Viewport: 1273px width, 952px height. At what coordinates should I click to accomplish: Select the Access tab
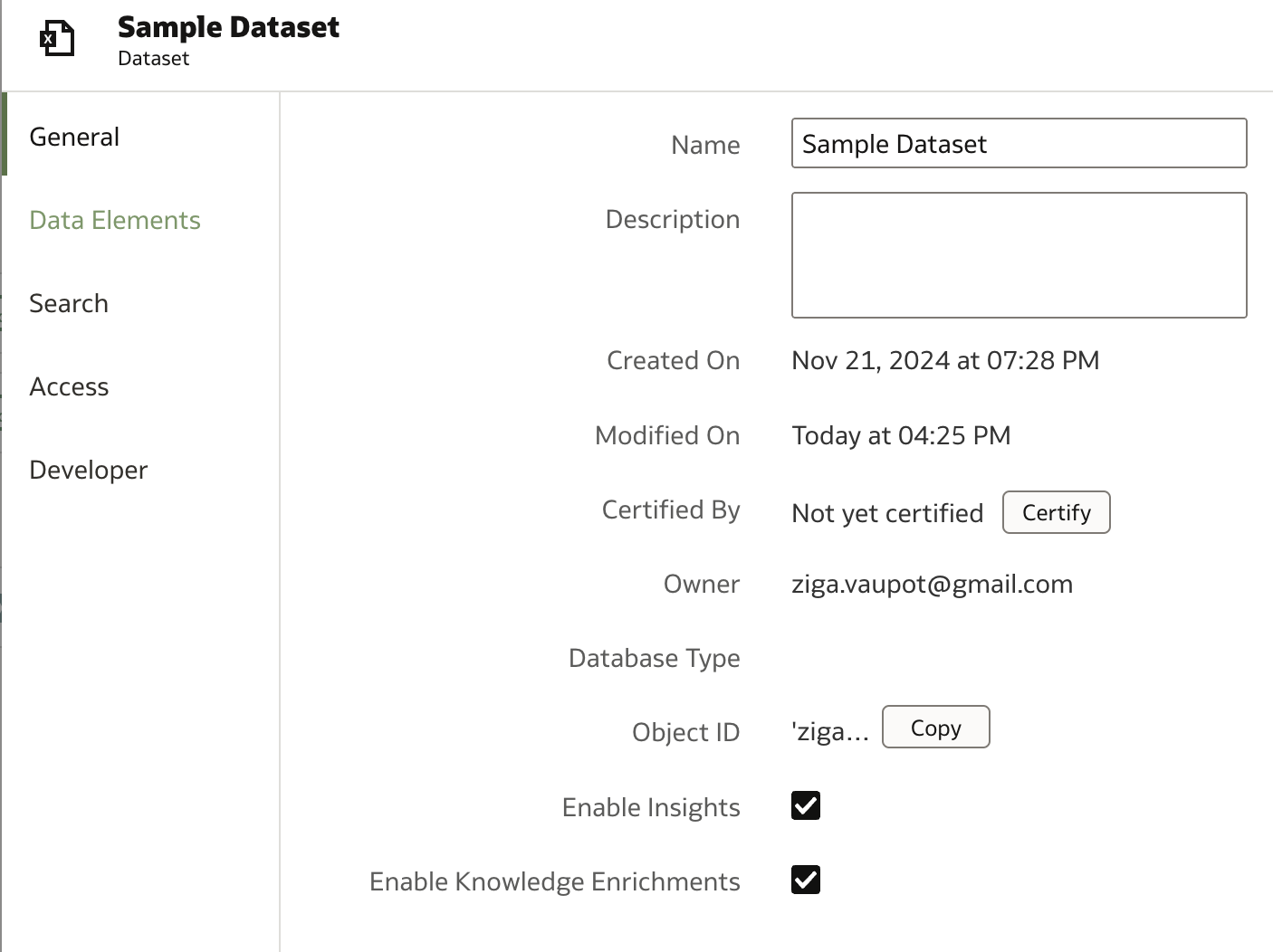pyautogui.click(x=69, y=386)
